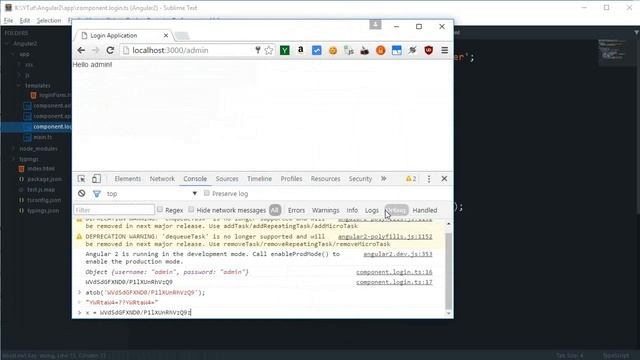The height and width of the screenshot is (360, 640).
Task: Open the red uBlock shield extension
Action: tap(428, 50)
